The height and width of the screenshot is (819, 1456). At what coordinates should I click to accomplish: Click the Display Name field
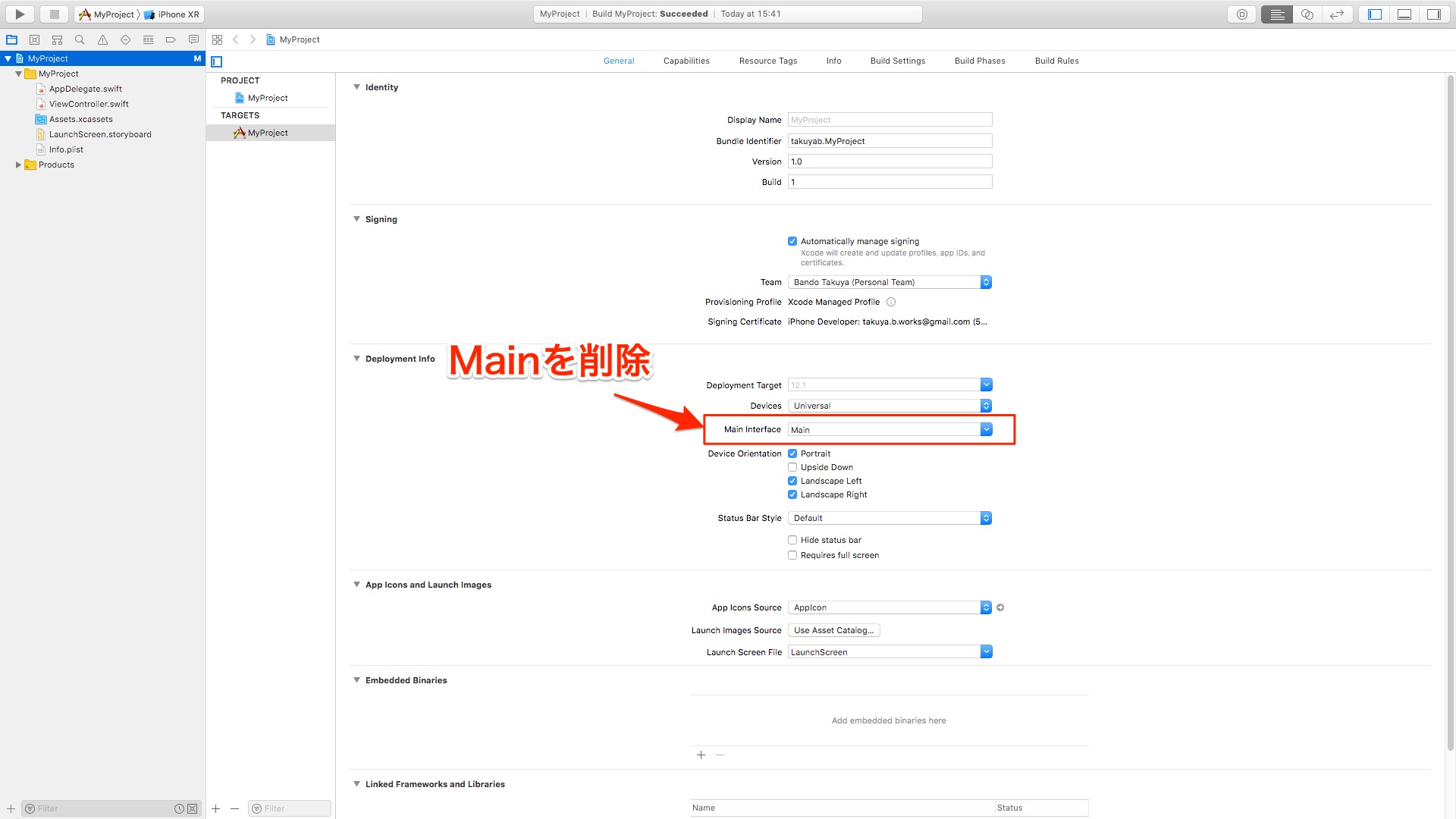890,120
